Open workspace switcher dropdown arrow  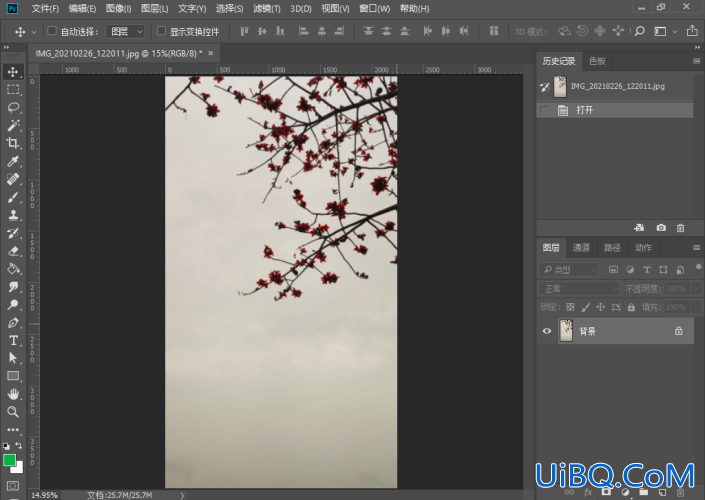(x=675, y=31)
